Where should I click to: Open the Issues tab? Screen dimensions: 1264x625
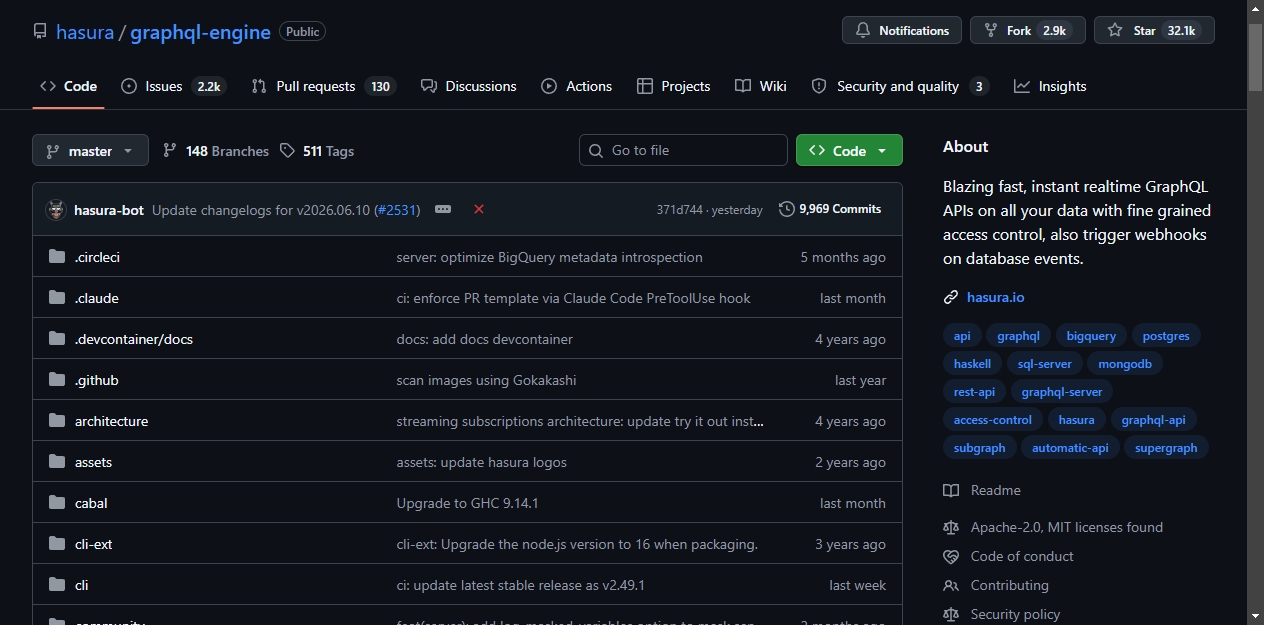point(173,86)
